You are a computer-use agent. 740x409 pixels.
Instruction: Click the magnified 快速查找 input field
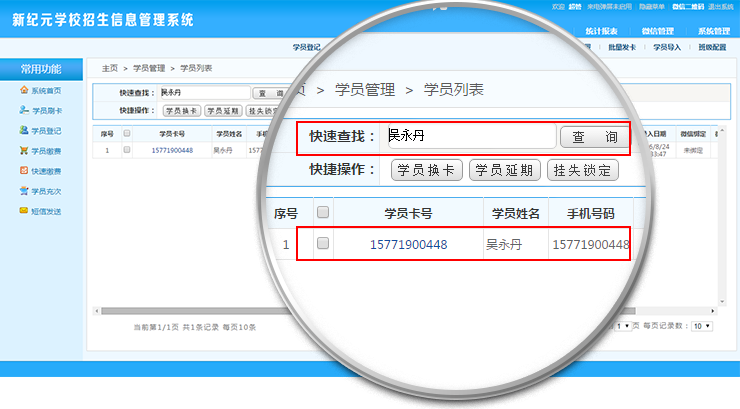471,136
